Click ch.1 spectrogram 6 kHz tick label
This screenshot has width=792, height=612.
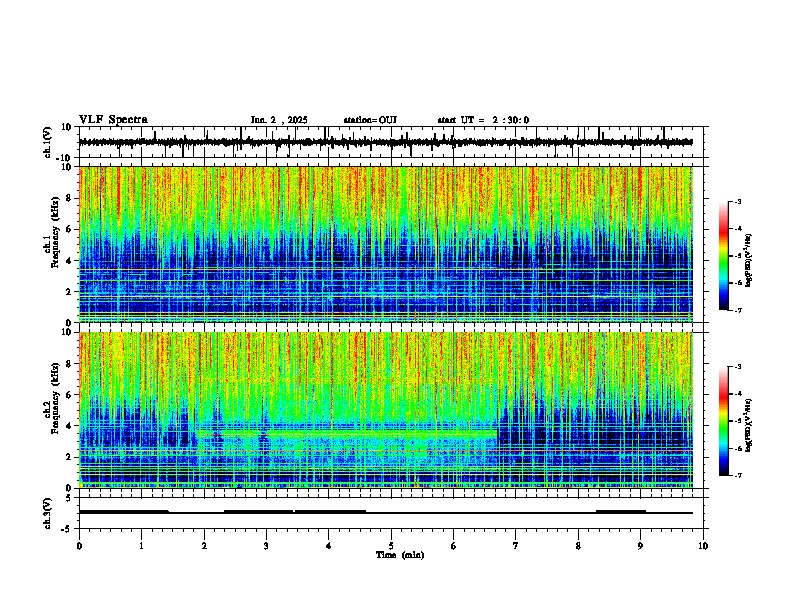pyautogui.click(x=70, y=229)
